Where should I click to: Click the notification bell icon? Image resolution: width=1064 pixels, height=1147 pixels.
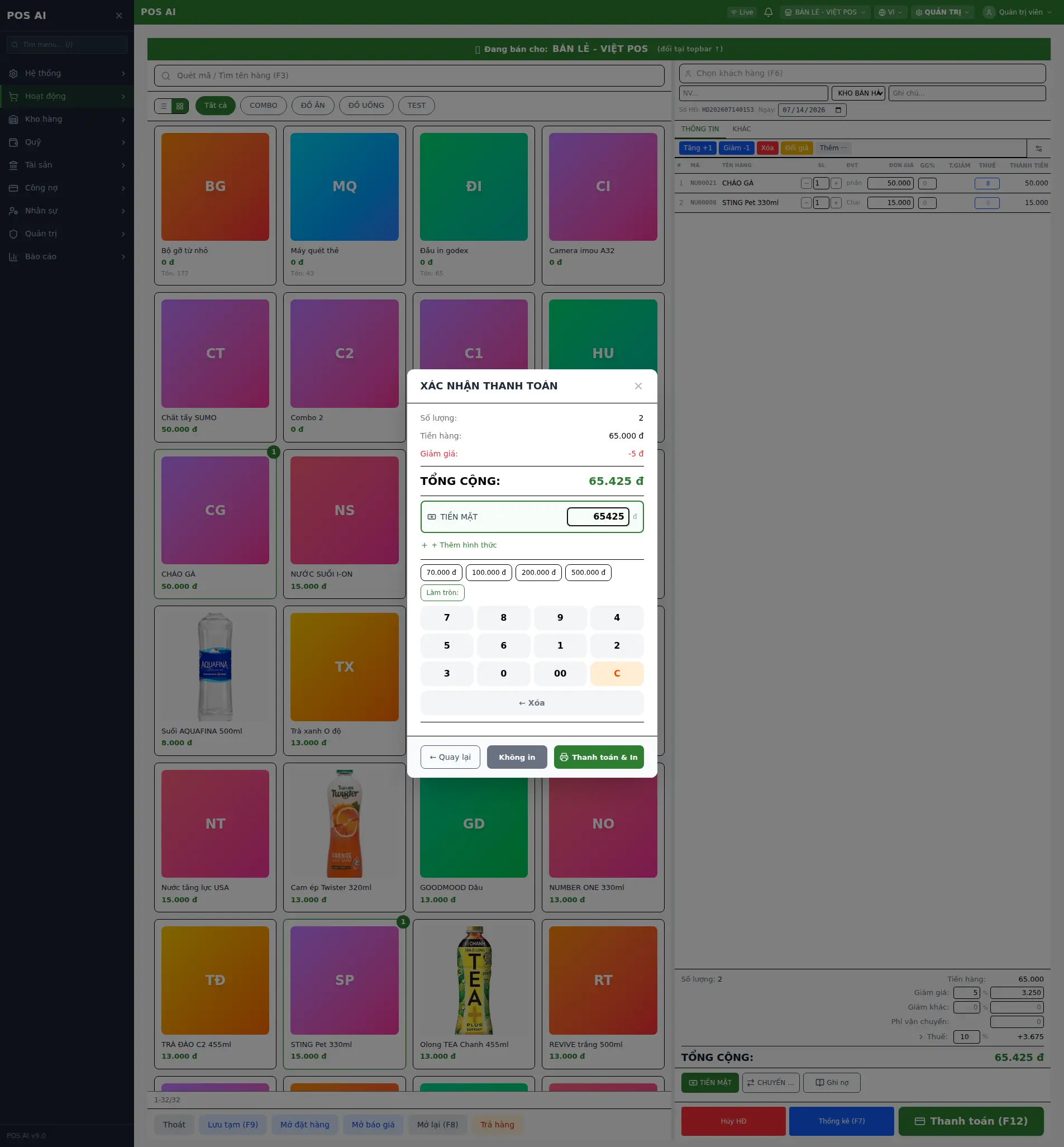(x=768, y=12)
